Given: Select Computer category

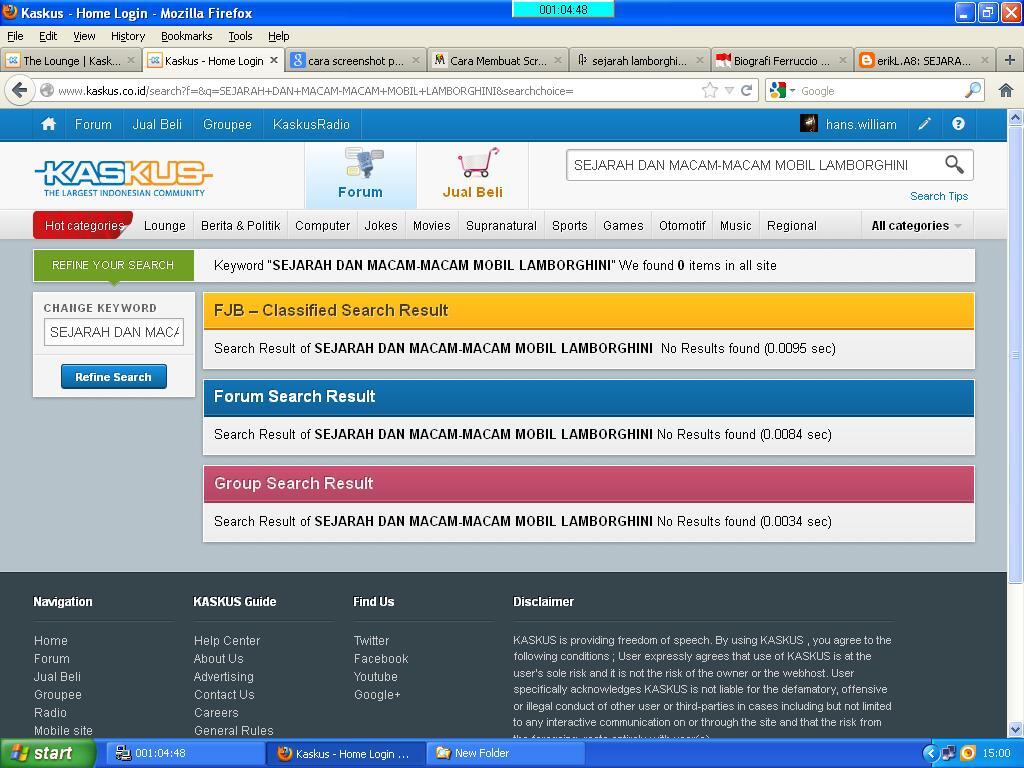Looking at the screenshot, I should 323,226.
